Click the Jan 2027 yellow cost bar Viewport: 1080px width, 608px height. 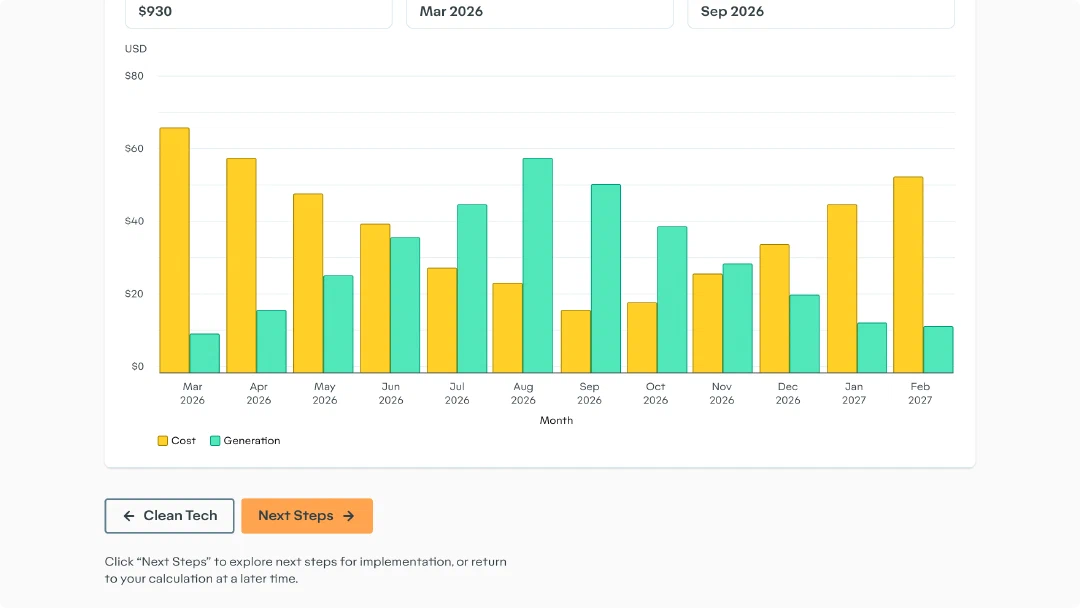pos(842,289)
